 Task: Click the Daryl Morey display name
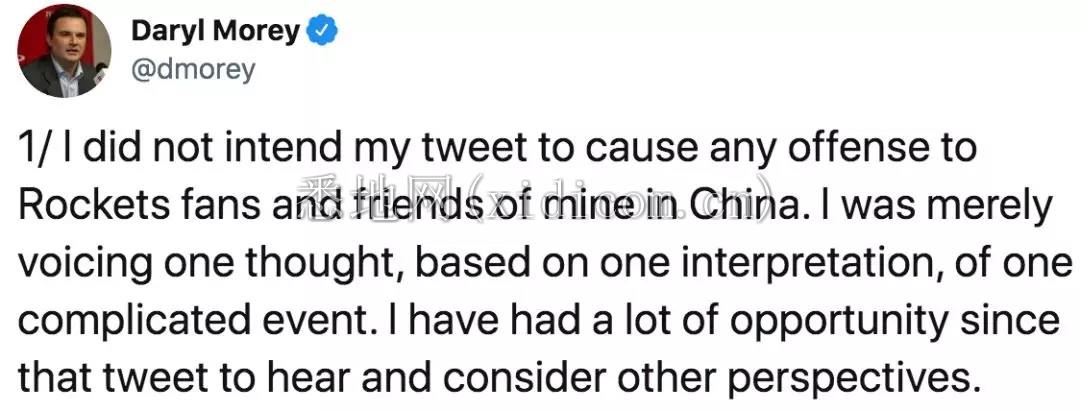[216, 32]
